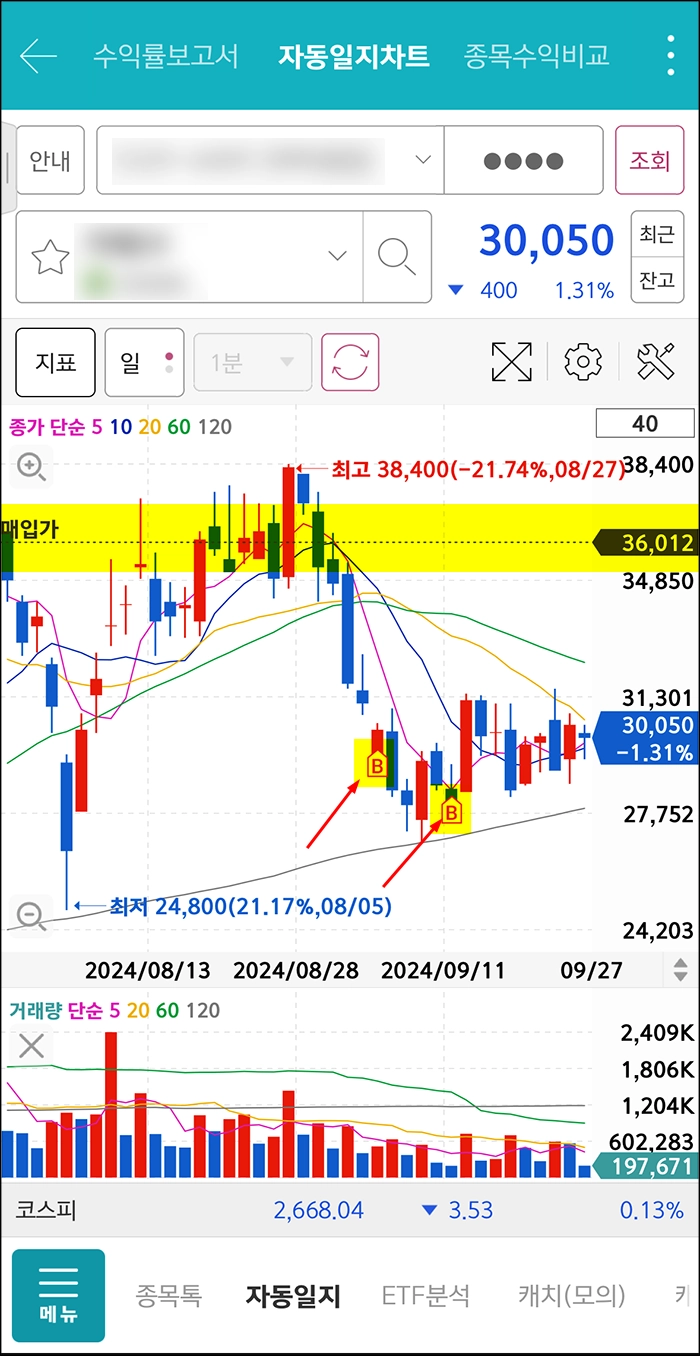
Task: Tap the first buy marker B
Action: pos(377,766)
